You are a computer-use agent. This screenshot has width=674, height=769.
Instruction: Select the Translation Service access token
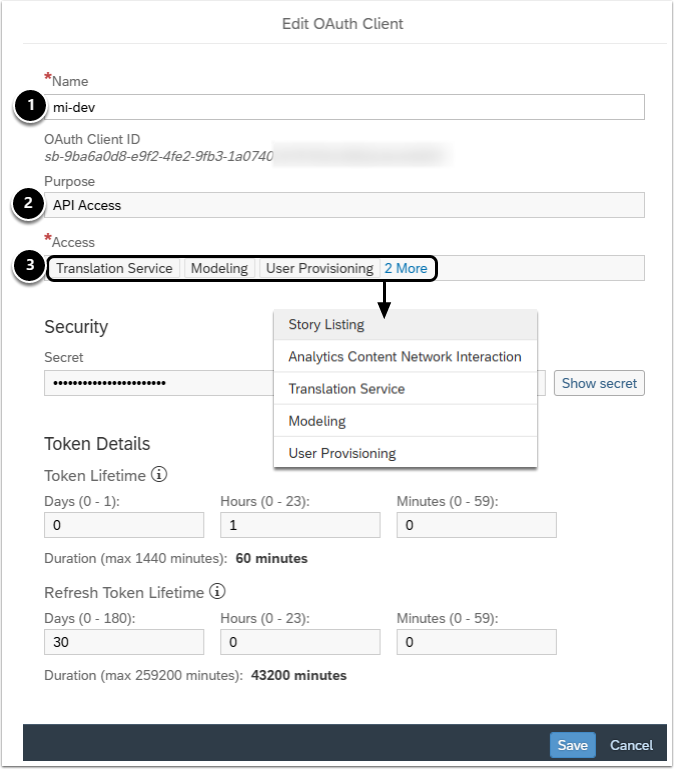[x=115, y=268]
